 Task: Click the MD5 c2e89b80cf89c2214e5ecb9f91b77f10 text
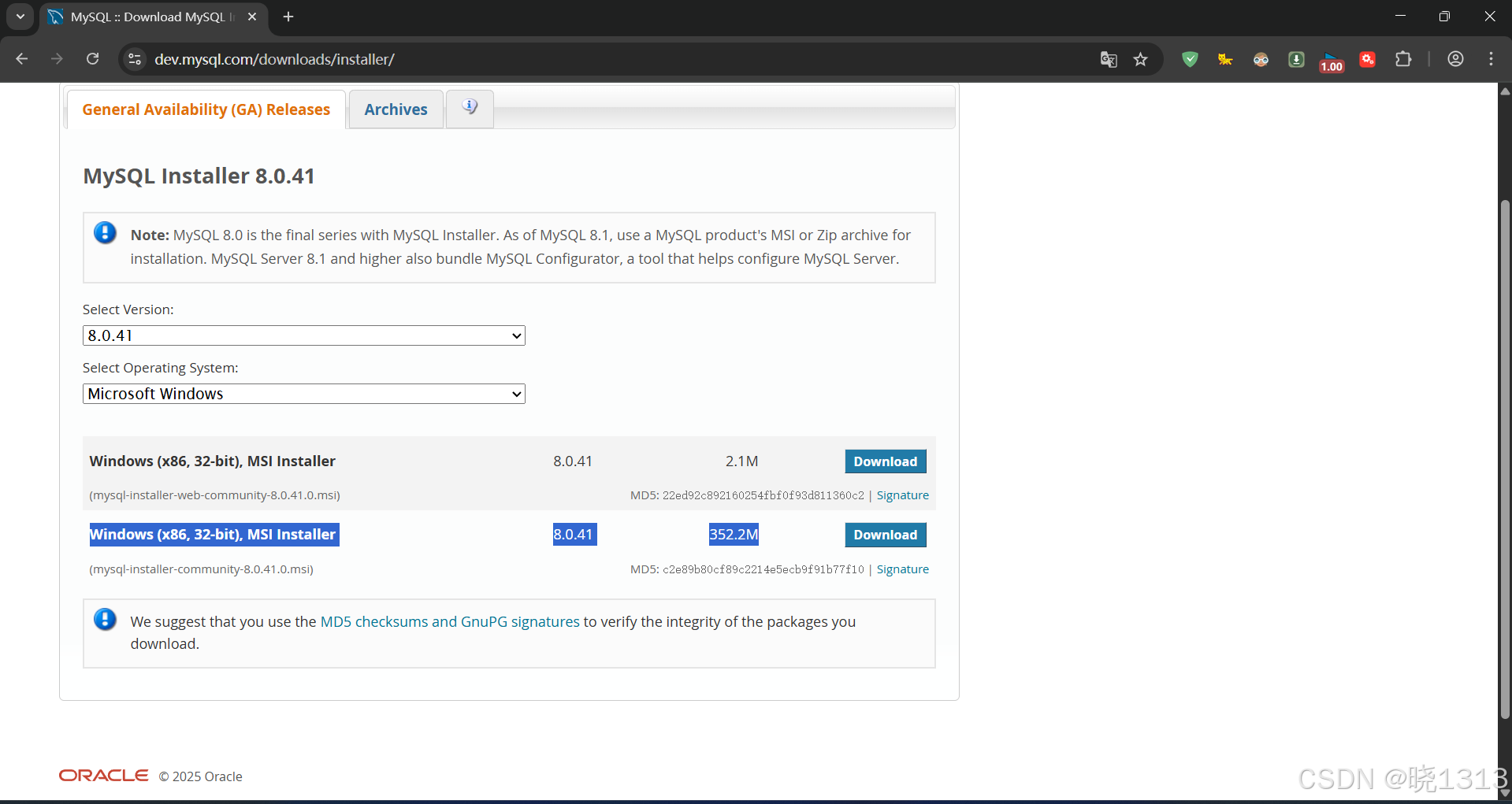747,569
